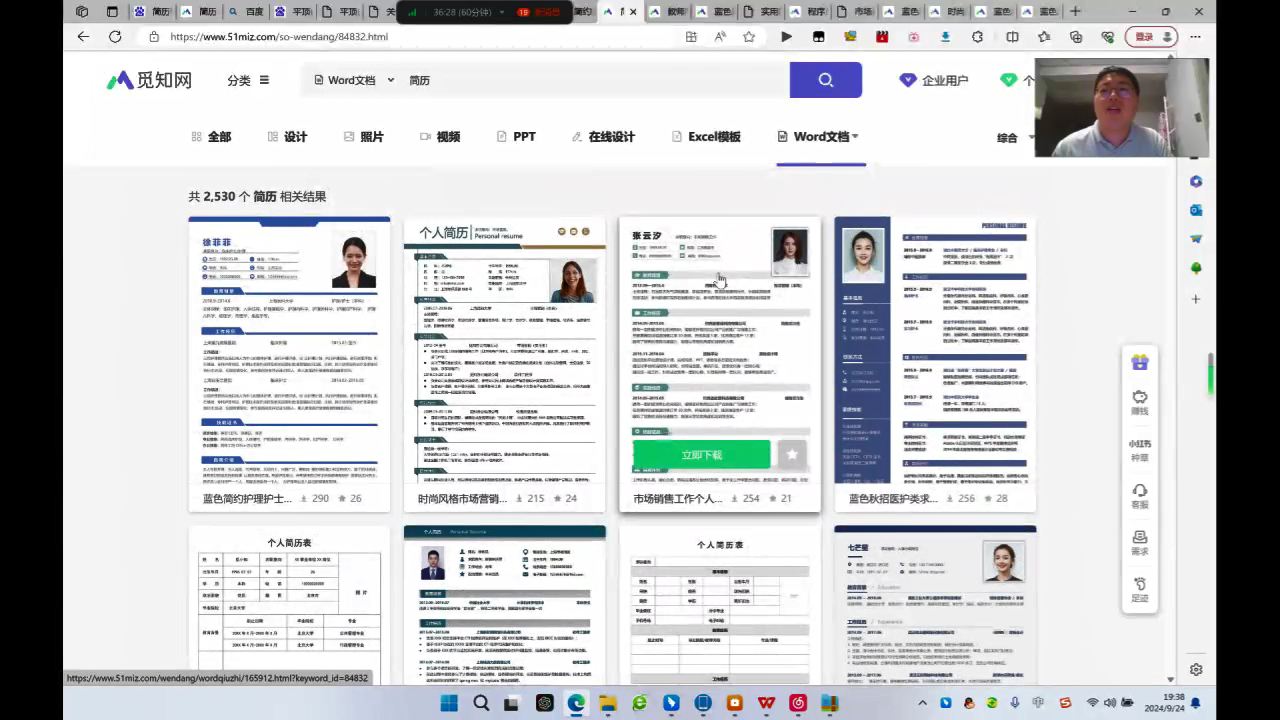The width and height of the screenshot is (1280, 720).
Task: Refresh the page with browser reload icon
Action: 115,37
